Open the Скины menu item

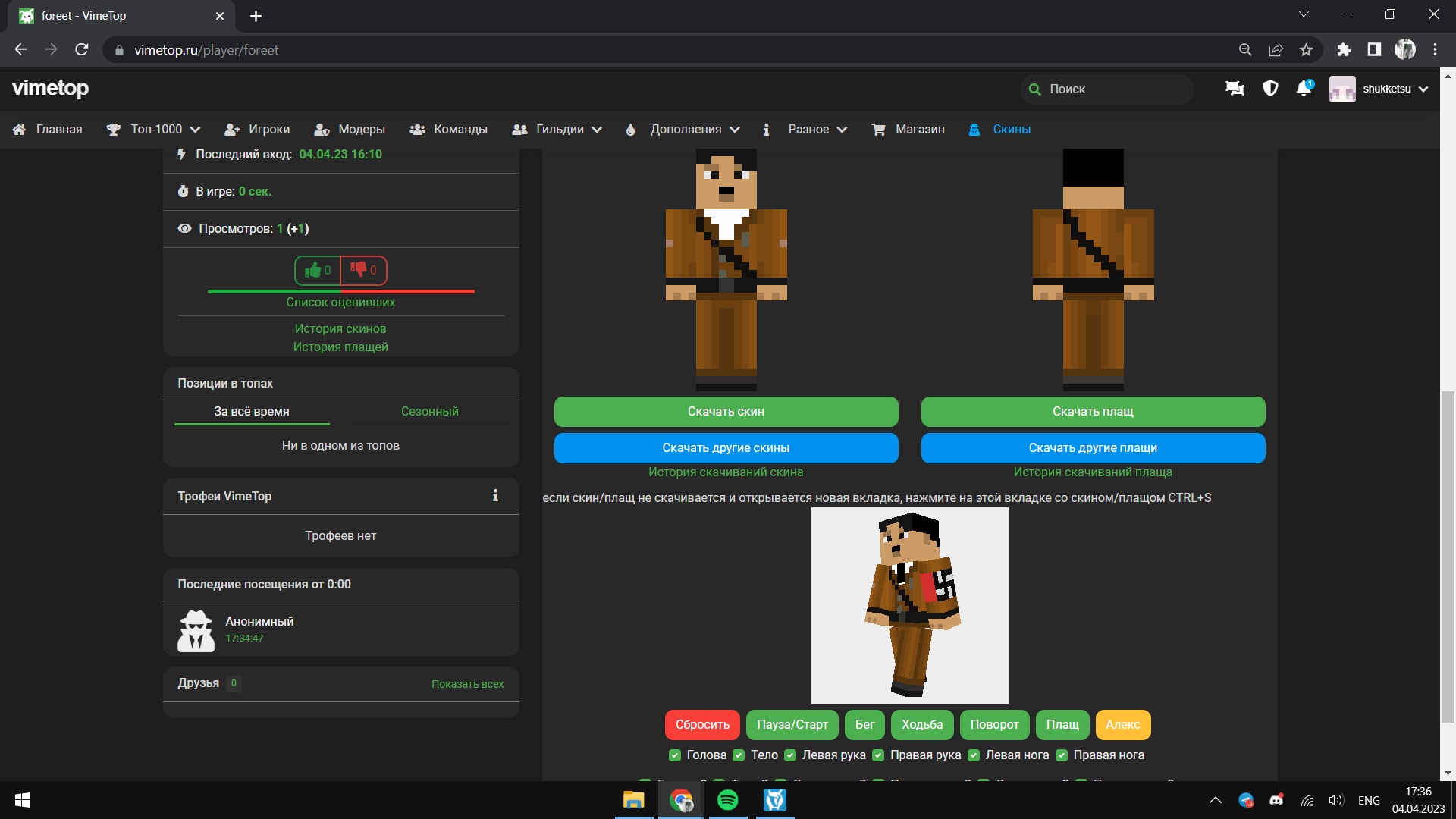[x=1011, y=130]
